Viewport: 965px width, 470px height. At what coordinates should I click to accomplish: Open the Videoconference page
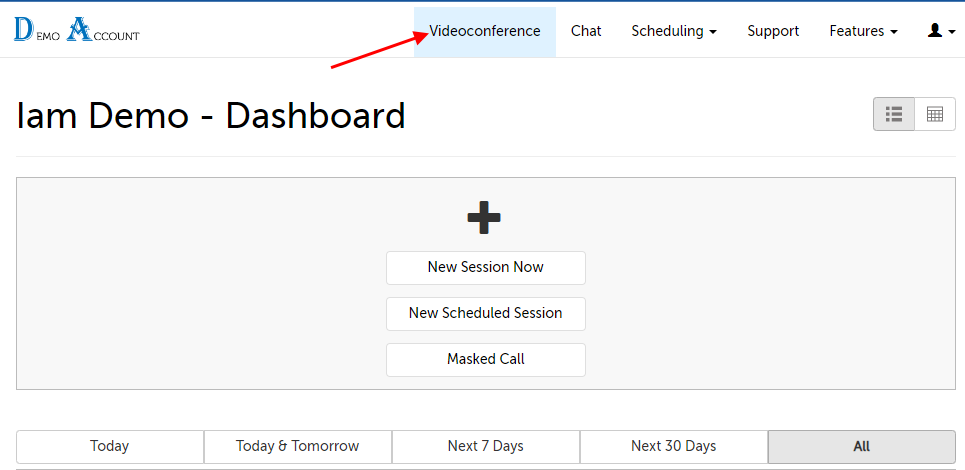(x=485, y=31)
